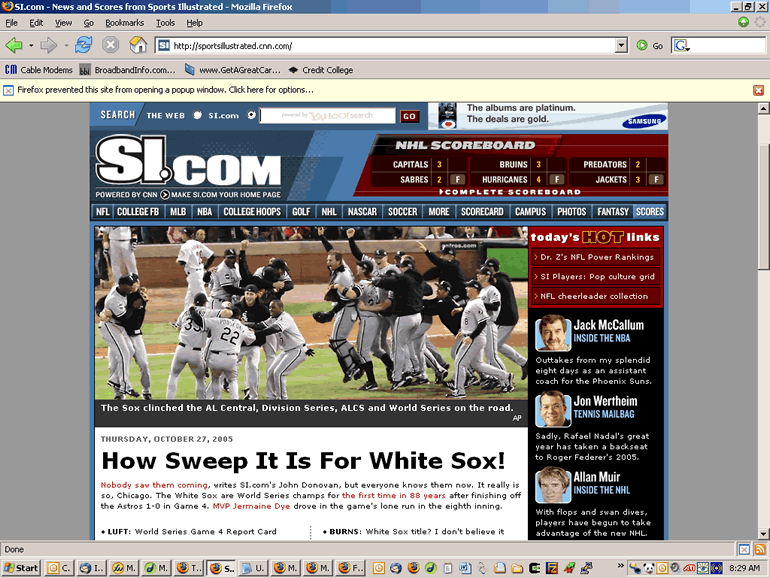Viewport: 770px width, 578px height.
Task: Open the search engine selector dropdown
Action: pos(688,49)
